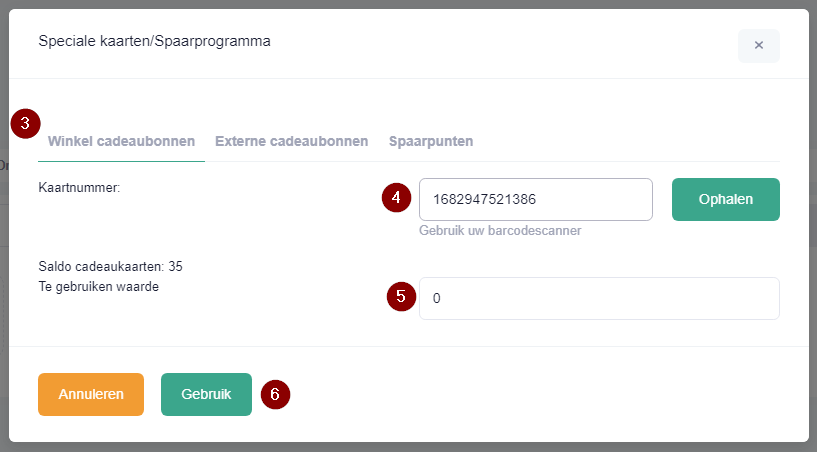Cancel with the Annuleren button
The image size is (817, 452).
click(91, 394)
